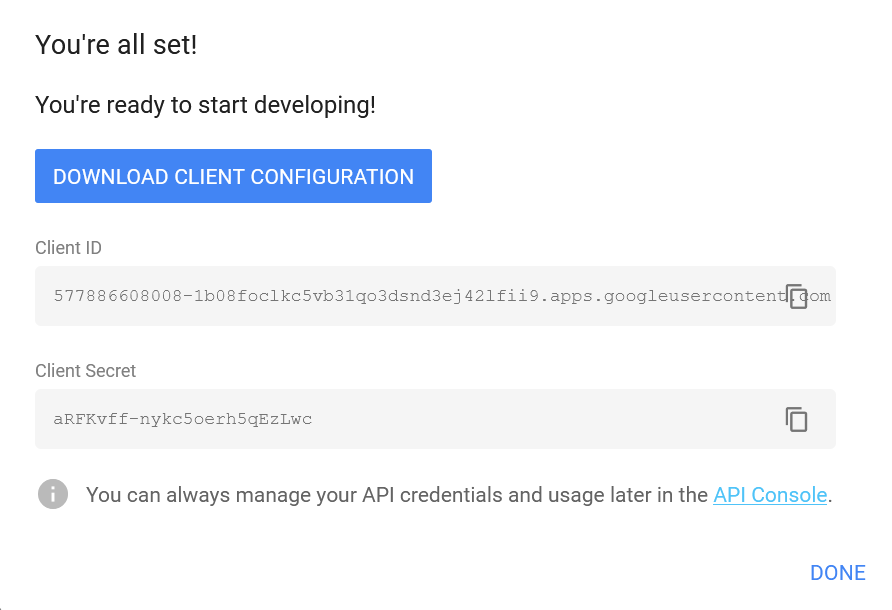The image size is (892, 610).
Task: Select the info circle before the credentials note
Action: pyautogui.click(x=52, y=494)
